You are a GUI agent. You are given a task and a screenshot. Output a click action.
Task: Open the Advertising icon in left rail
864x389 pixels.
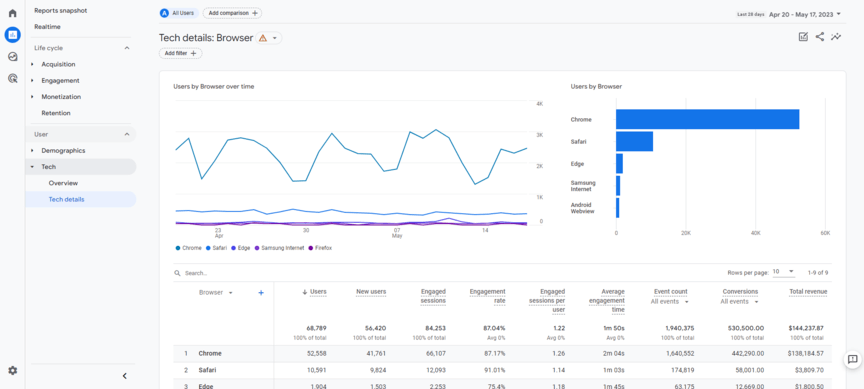pos(12,79)
